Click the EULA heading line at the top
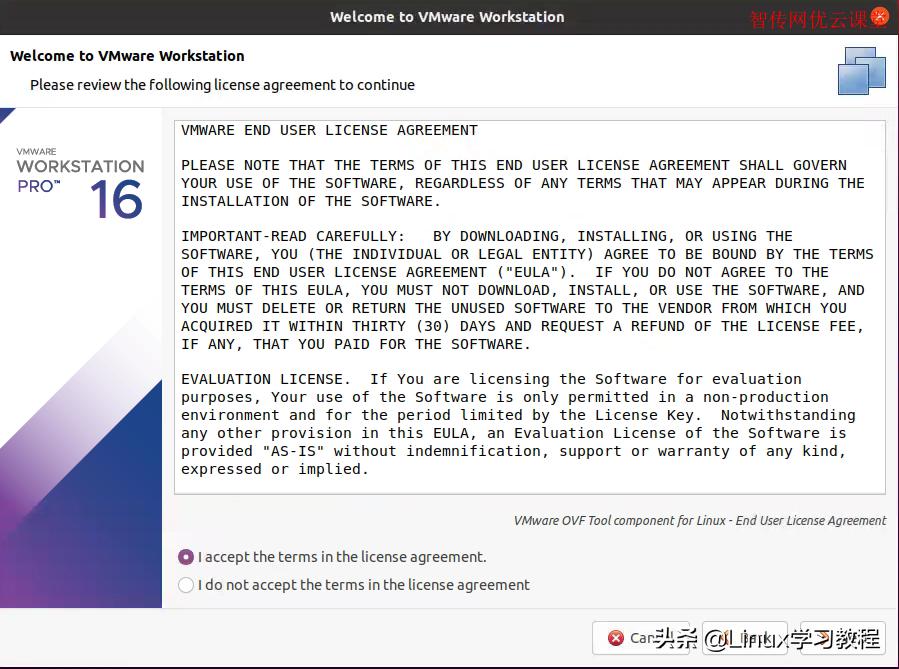This screenshot has height=669, width=899. (330, 129)
